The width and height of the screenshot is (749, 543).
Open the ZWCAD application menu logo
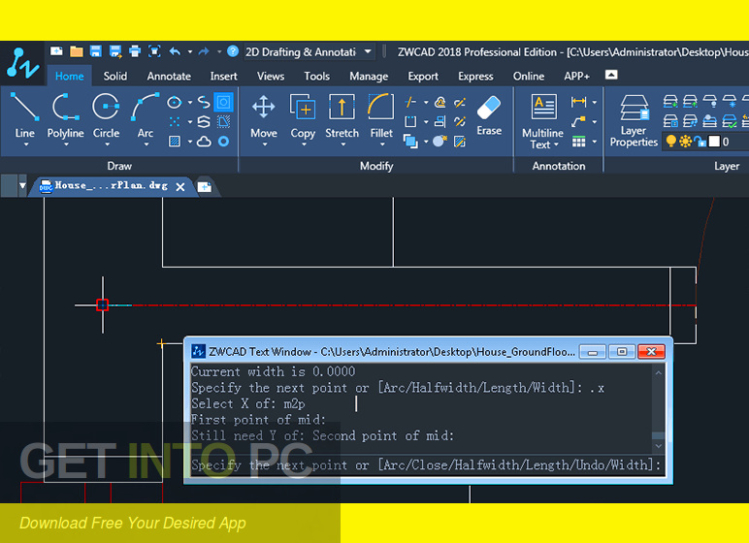22,64
